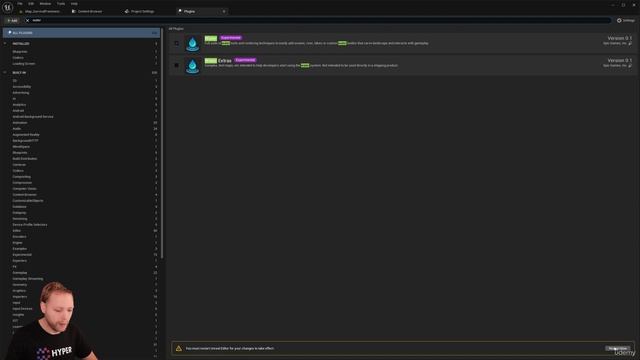Select the Build Distribution category

tap(24, 158)
